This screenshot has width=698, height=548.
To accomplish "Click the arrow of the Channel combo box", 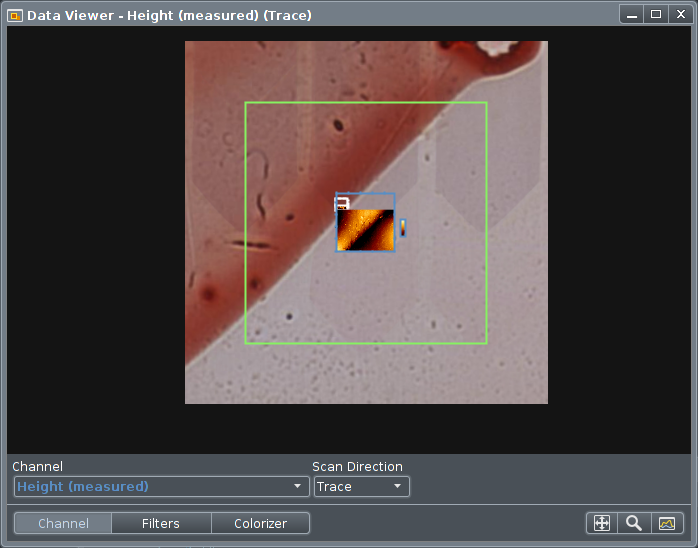I will click(297, 487).
